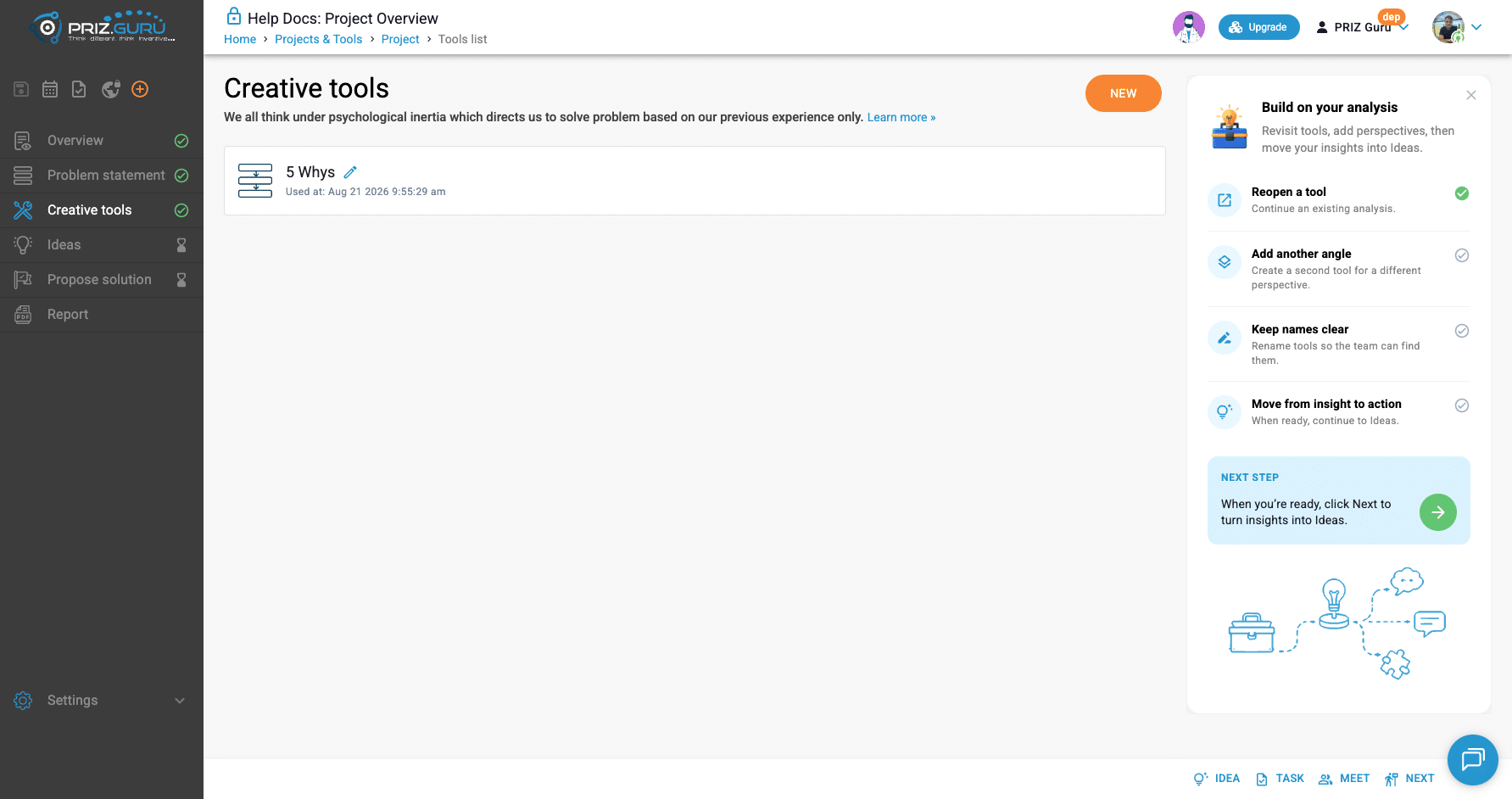
Task: Click the Upgrade button
Action: pos(1259,27)
